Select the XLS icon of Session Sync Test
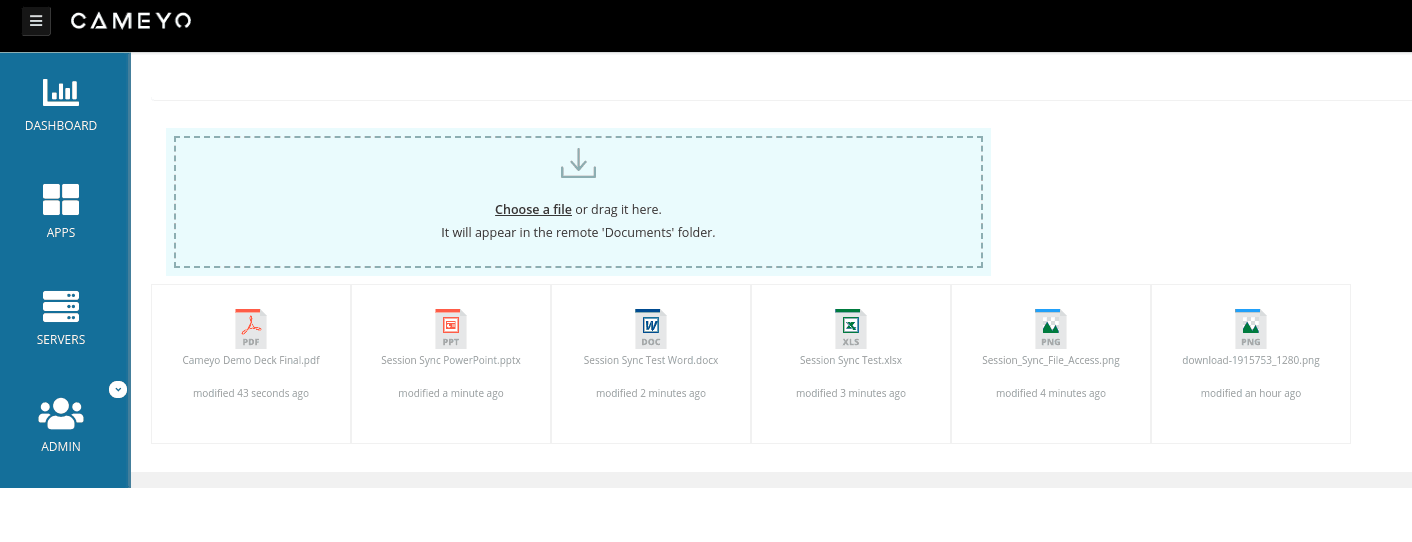 coord(851,328)
